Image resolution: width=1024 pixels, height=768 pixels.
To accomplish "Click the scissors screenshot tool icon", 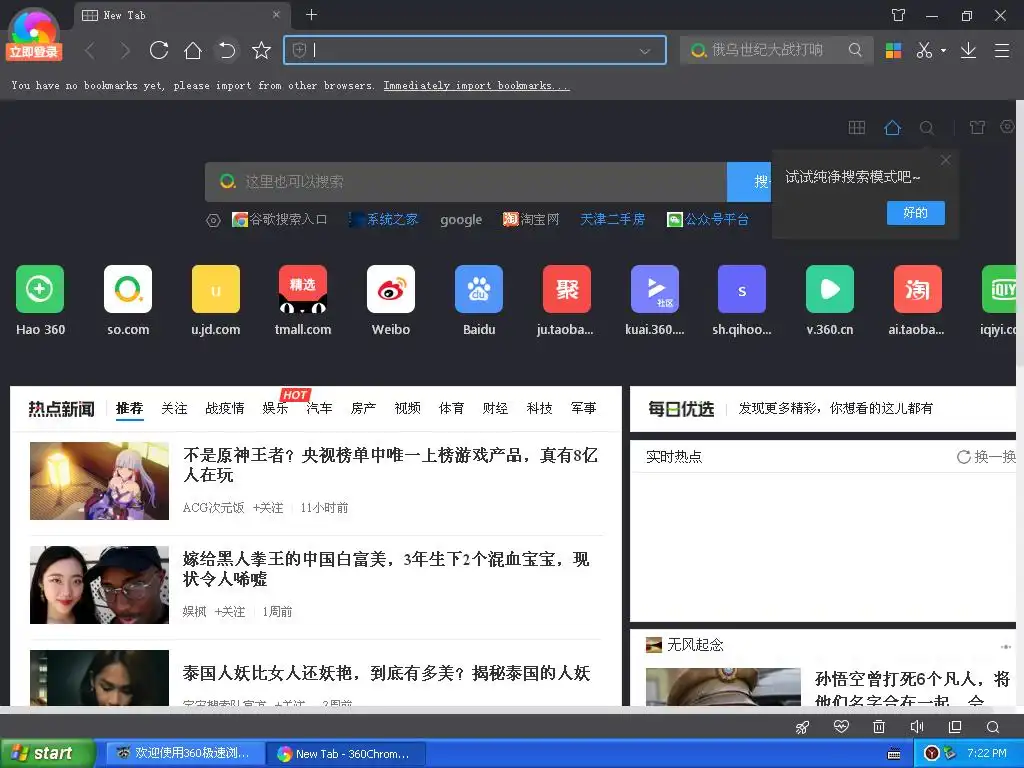I will [924, 50].
